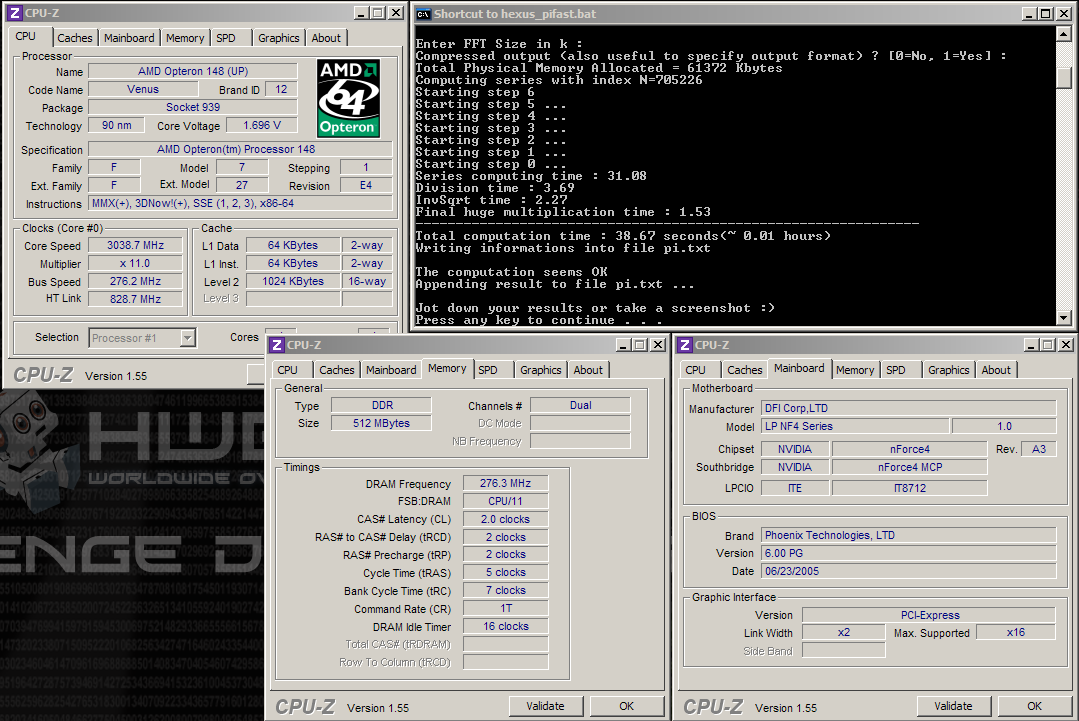This screenshot has height=721, width=1079.
Task: Click the Code Name value Venus
Action: (143, 89)
